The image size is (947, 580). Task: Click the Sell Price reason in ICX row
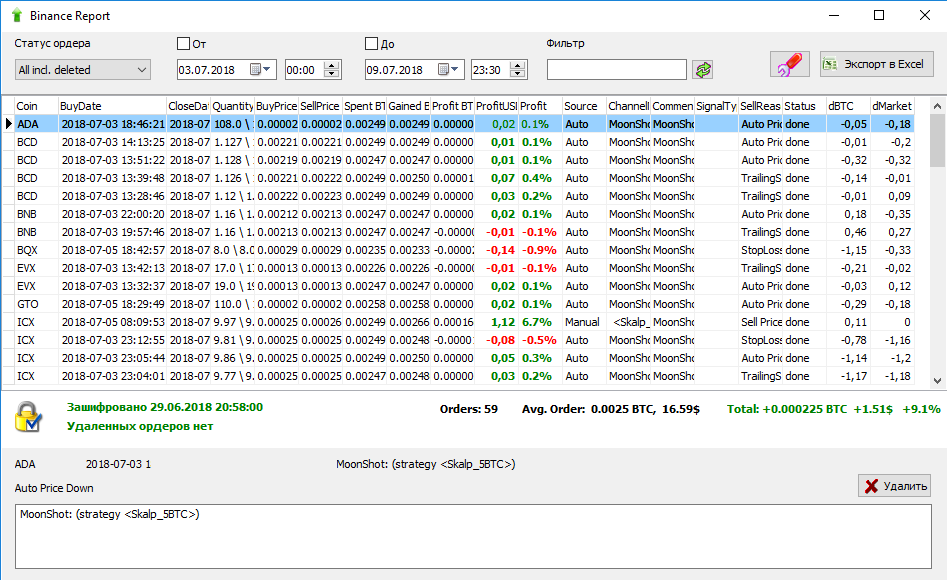[761, 322]
